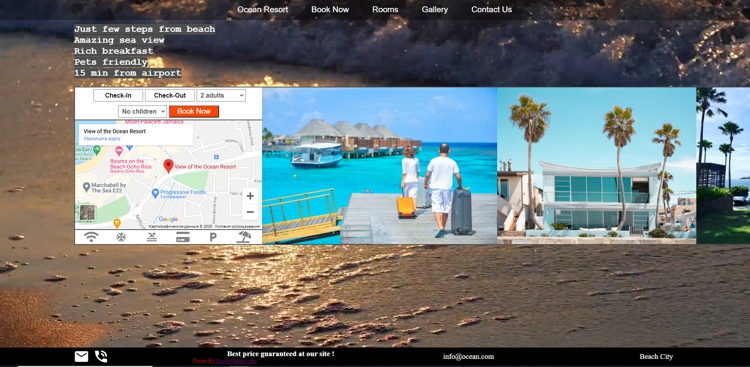
Task: Click the beach umbrella amenity icon
Action: pyautogui.click(x=244, y=237)
